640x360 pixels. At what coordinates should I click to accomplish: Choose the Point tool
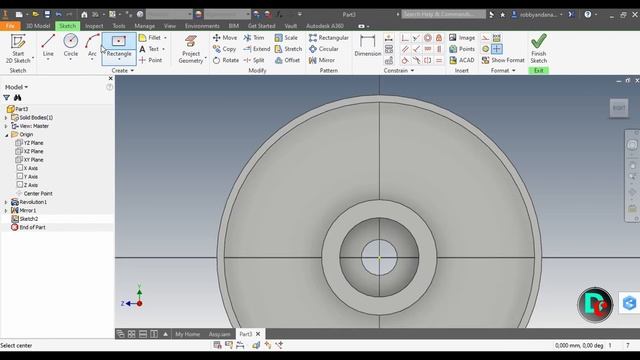point(150,60)
